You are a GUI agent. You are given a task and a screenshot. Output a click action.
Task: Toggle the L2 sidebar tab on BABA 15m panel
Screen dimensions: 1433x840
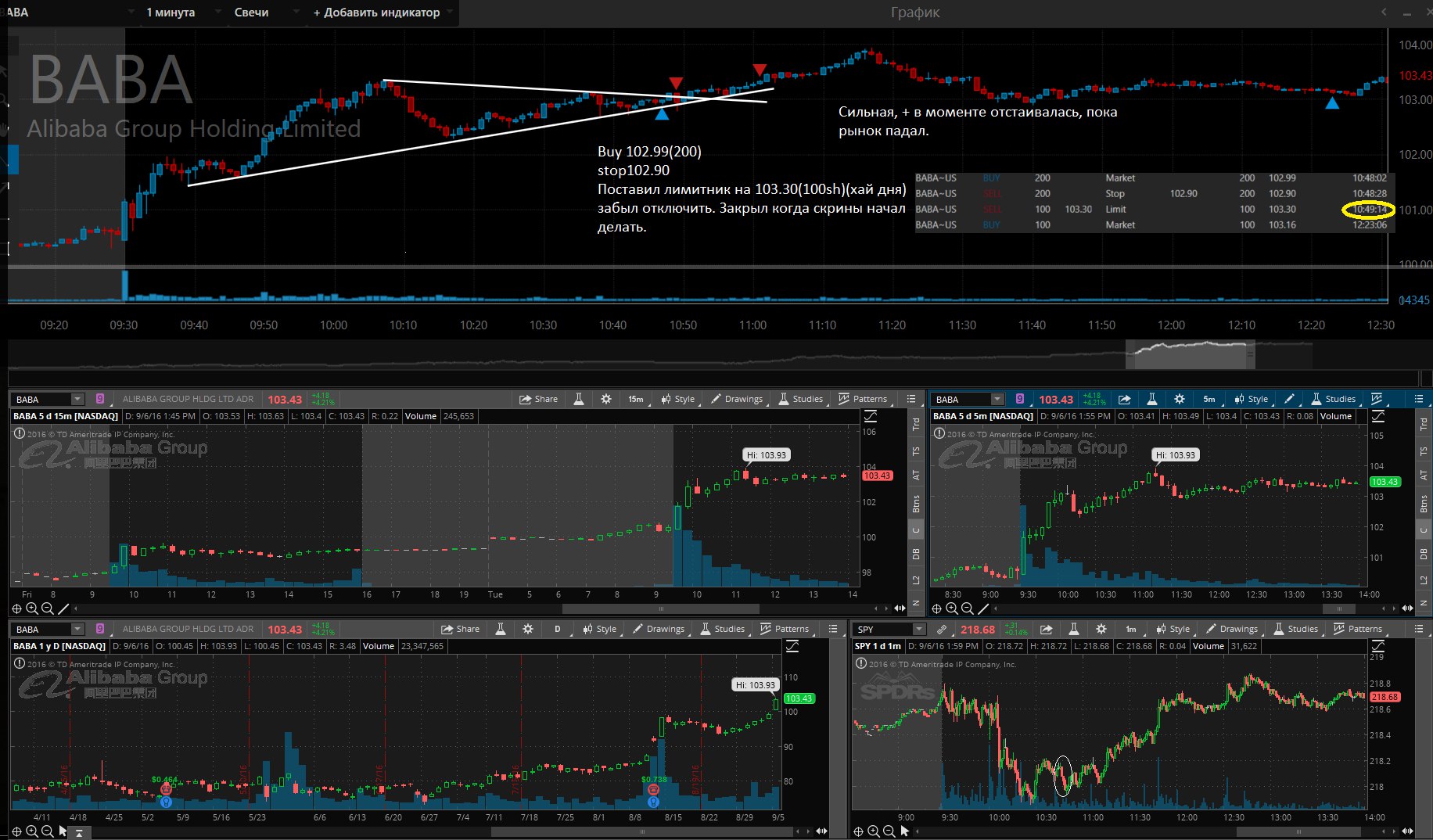(916, 580)
